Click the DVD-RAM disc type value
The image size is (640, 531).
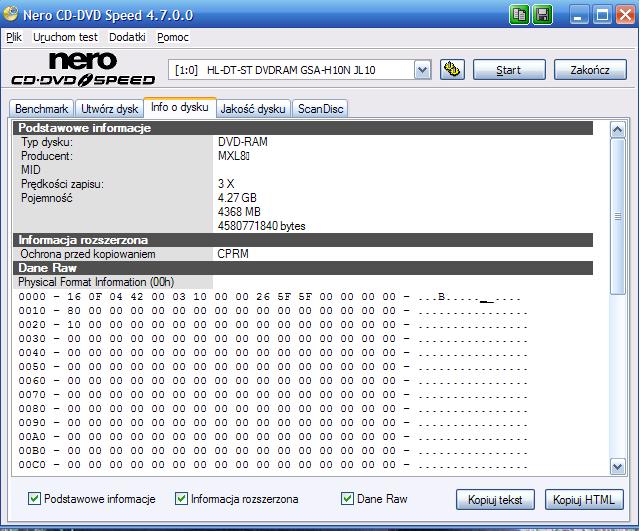click(243, 142)
